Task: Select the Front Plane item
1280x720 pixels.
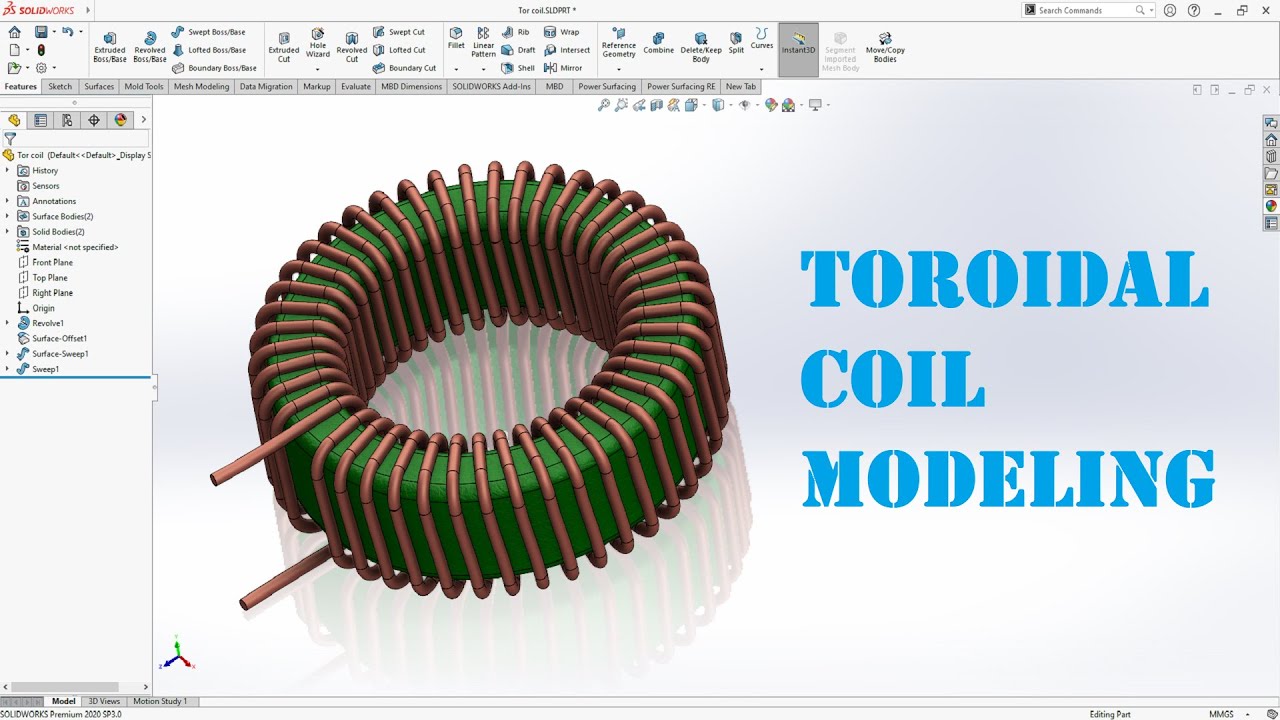Action: pos(45,262)
